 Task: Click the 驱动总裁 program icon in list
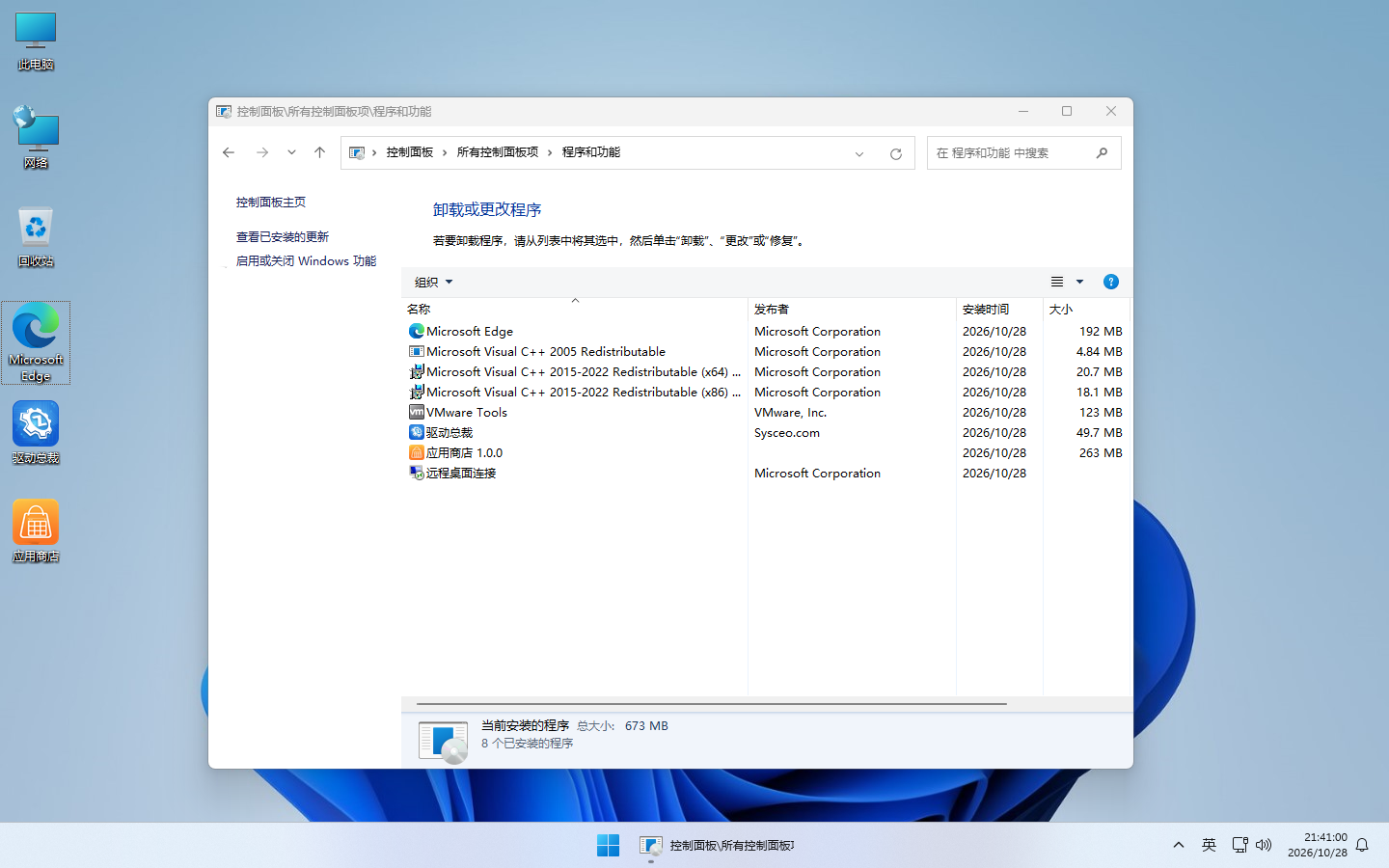tap(417, 432)
